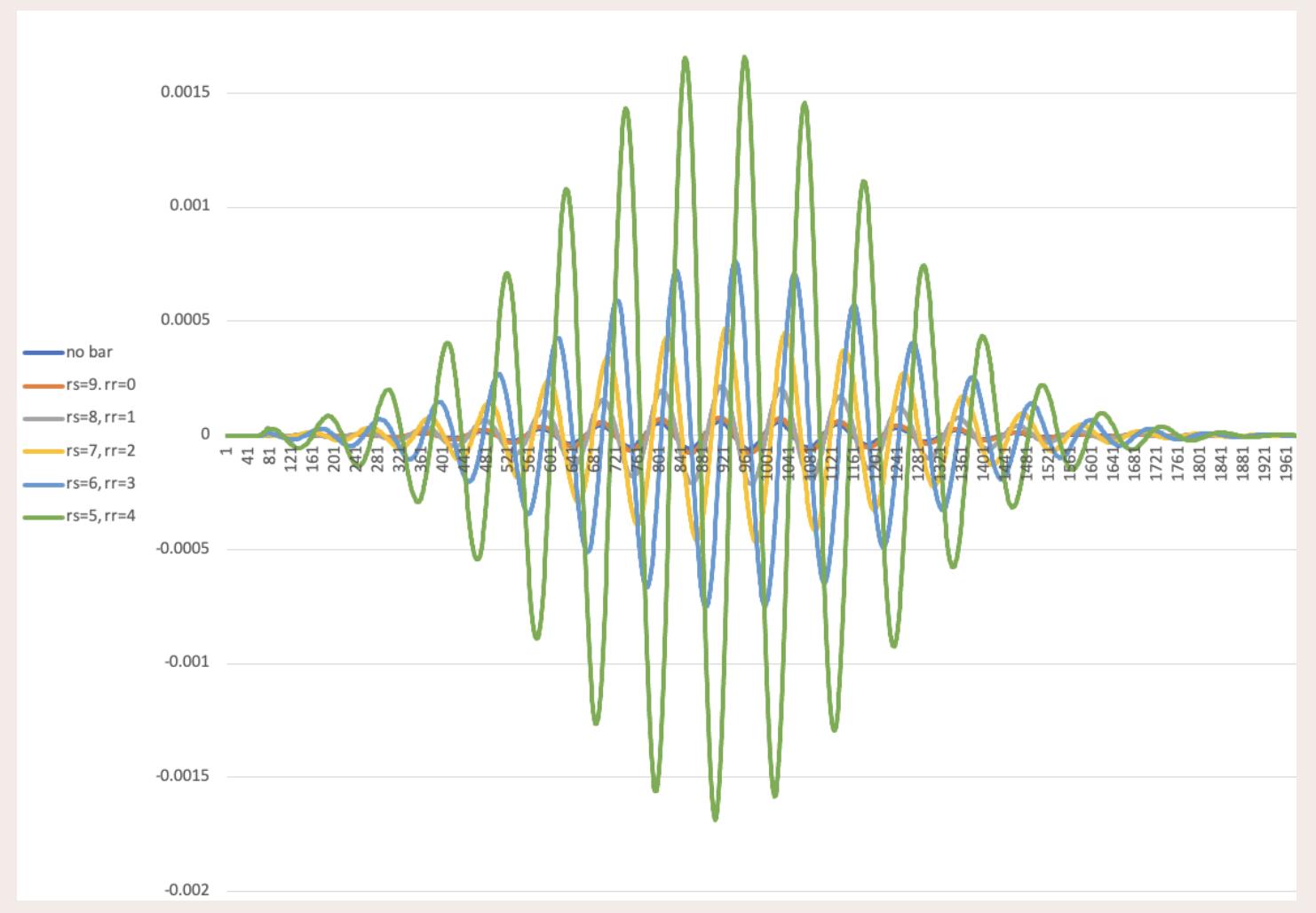
Task: Click the -0.002 y-axis label
Action: point(187,890)
